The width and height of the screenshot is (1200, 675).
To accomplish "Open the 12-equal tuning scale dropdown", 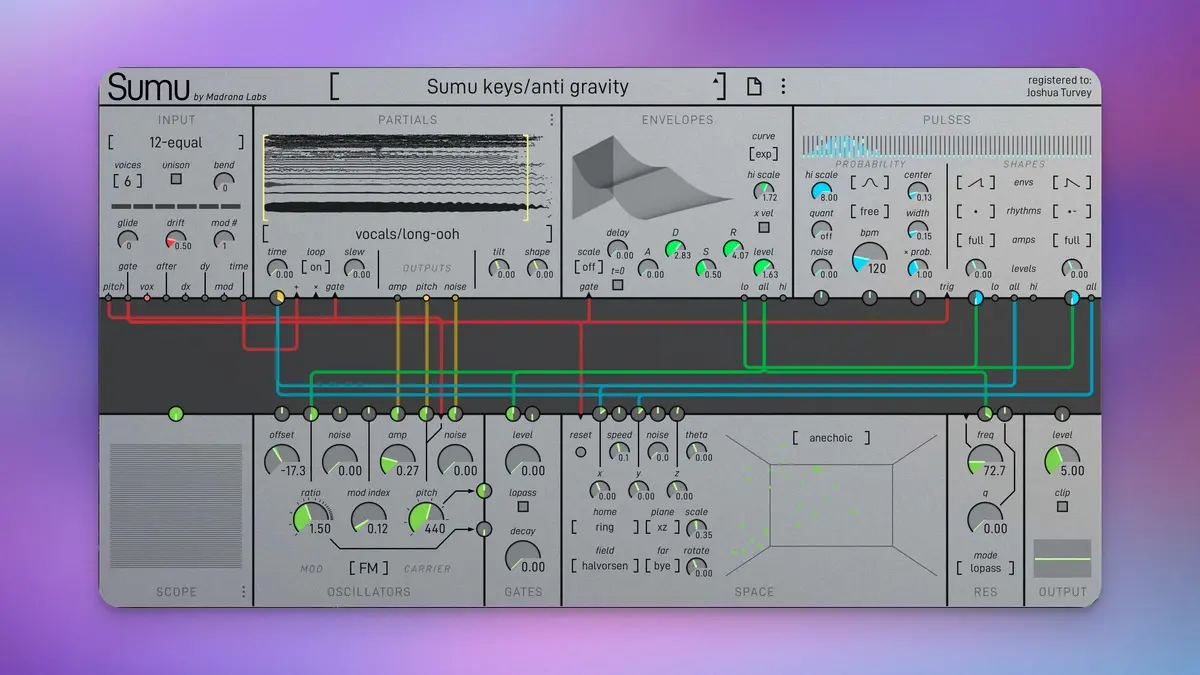I will (x=176, y=143).
